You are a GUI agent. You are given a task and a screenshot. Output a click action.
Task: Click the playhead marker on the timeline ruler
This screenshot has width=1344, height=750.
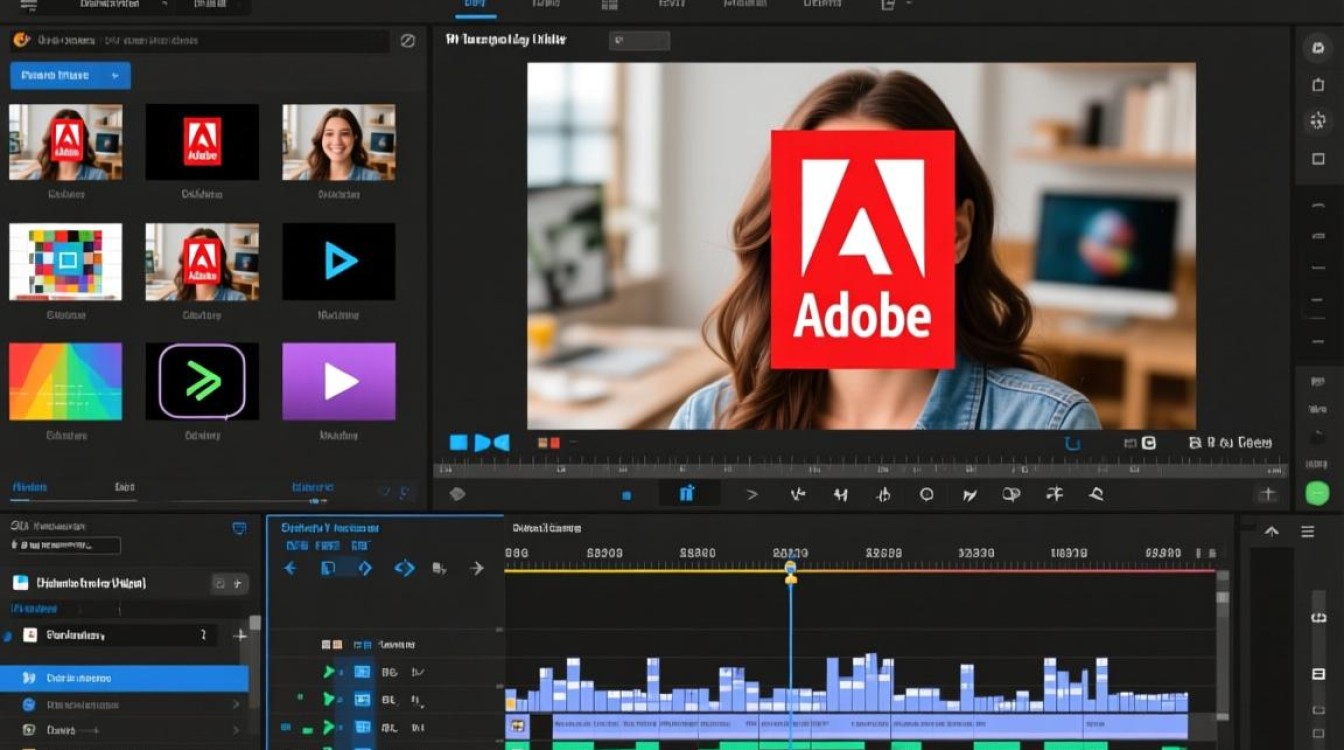(790, 571)
